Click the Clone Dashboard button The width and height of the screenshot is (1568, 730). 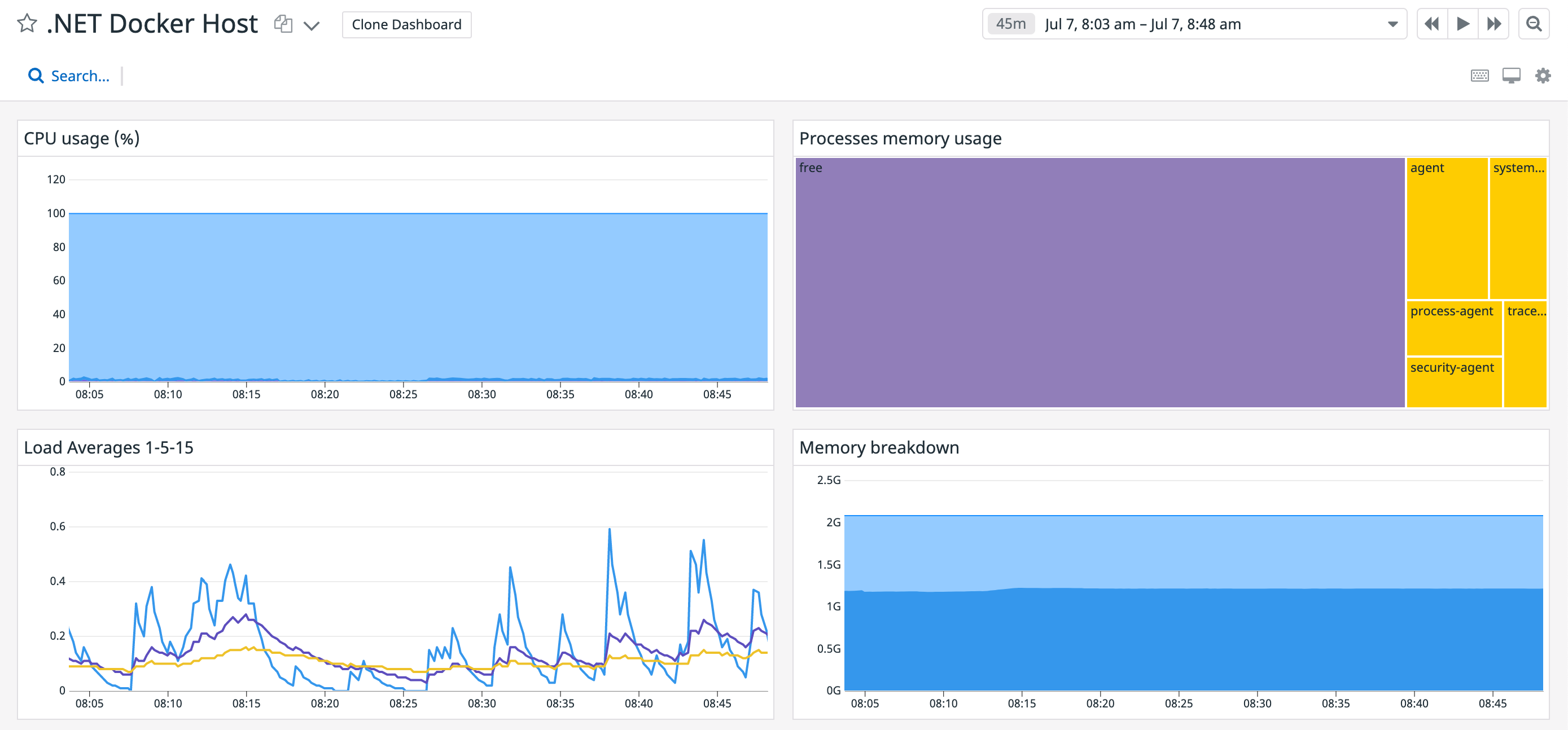tap(405, 24)
